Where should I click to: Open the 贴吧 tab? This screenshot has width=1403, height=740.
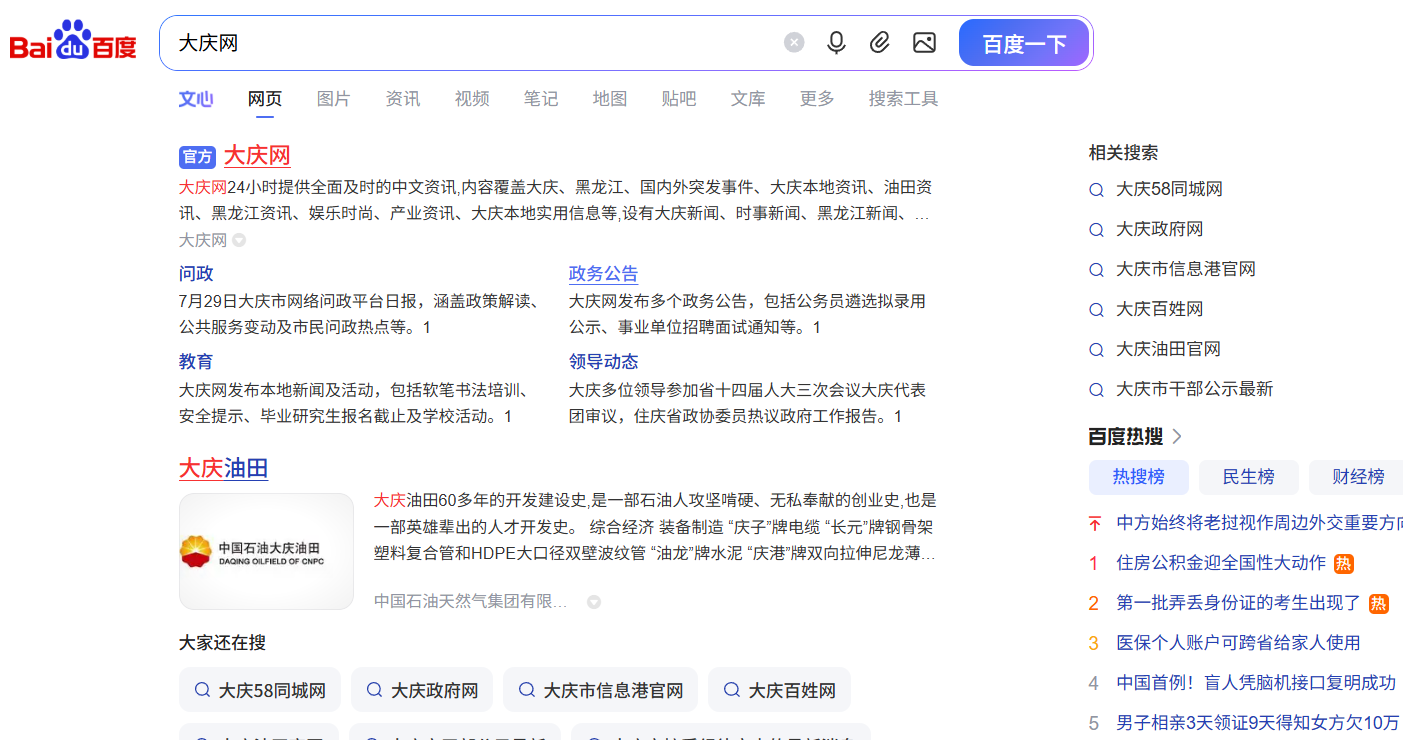point(679,99)
